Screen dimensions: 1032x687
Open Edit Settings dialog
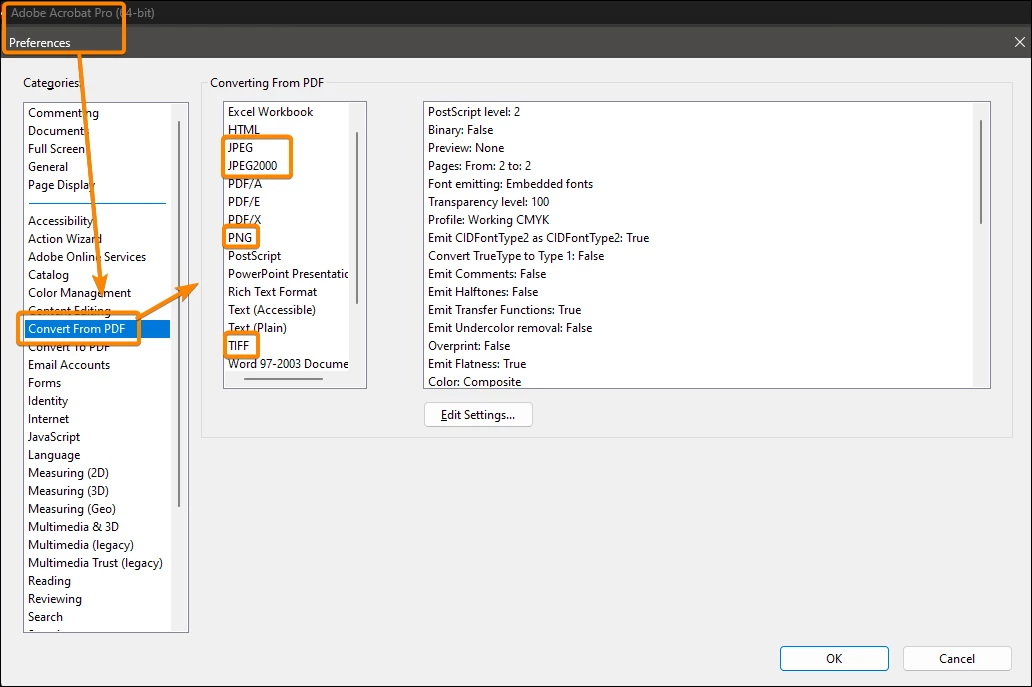coord(478,415)
